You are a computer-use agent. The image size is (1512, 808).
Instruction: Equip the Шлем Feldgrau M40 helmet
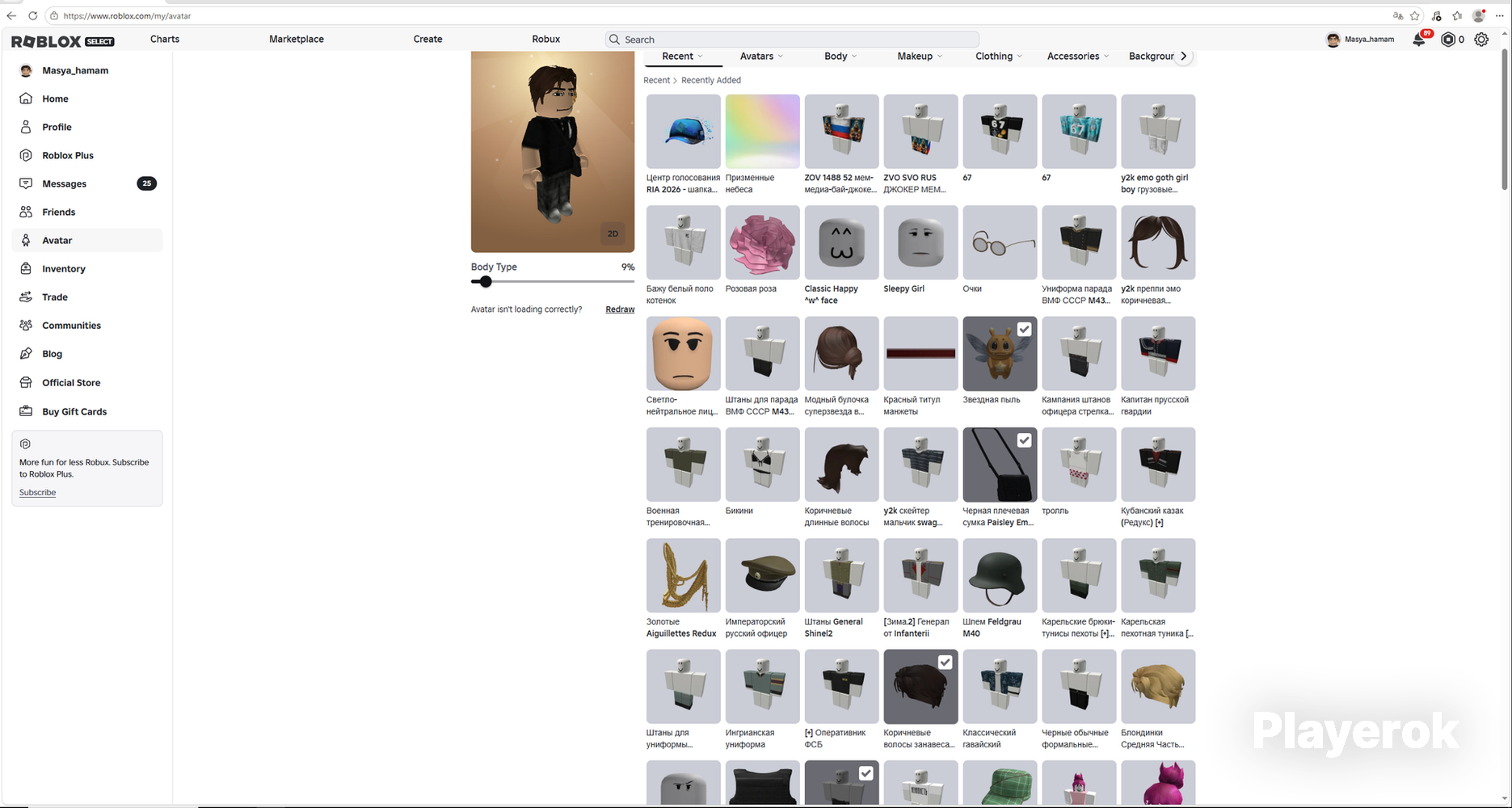(x=1000, y=575)
